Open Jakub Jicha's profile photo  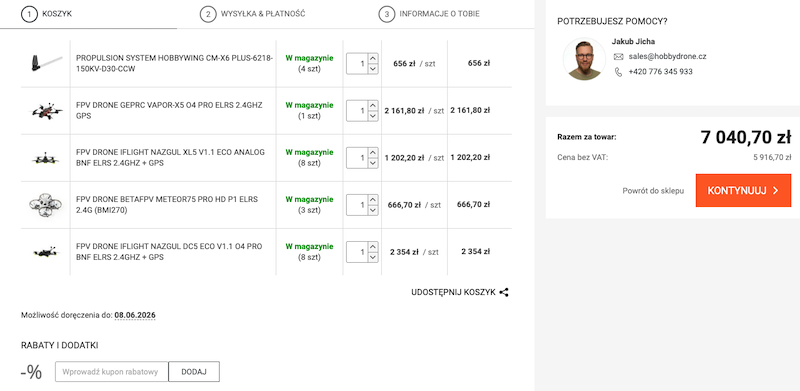[x=584, y=59]
